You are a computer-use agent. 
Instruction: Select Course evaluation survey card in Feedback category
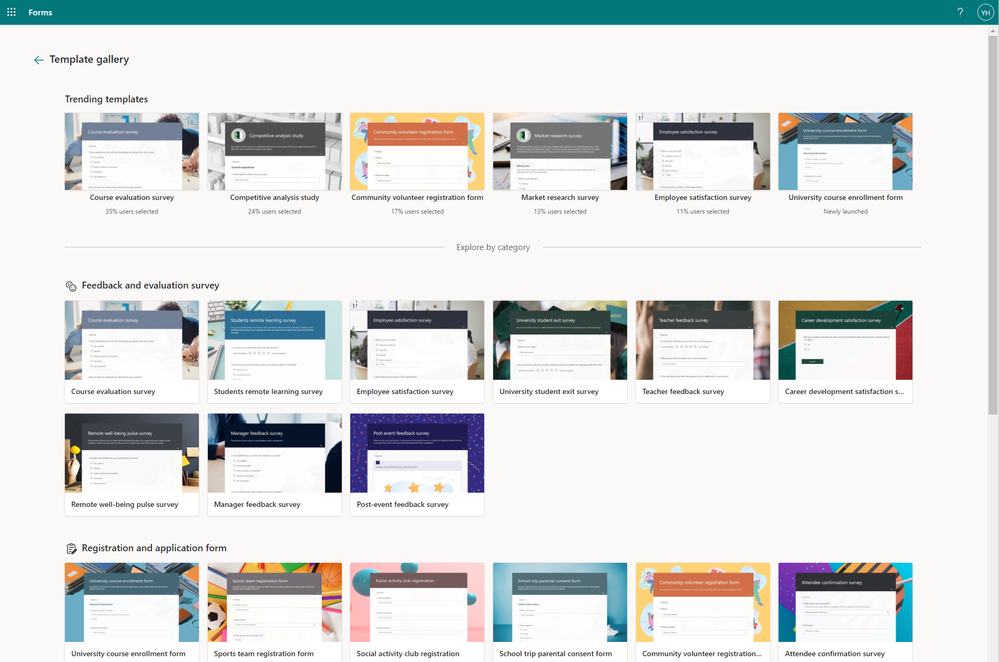pyautogui.click(x=132, y=352)
